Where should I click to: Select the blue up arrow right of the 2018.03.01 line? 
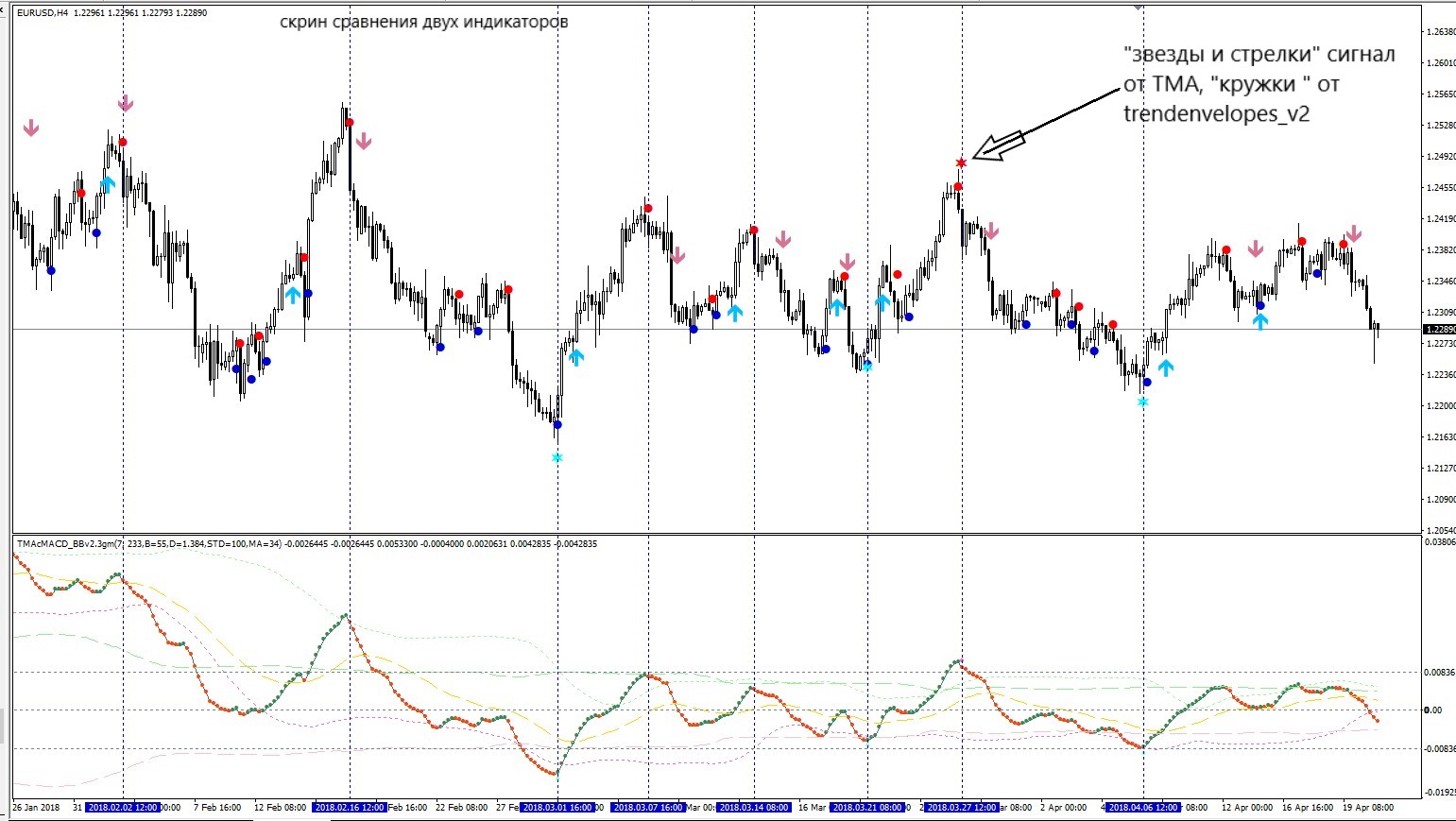(x=576, y=357)
